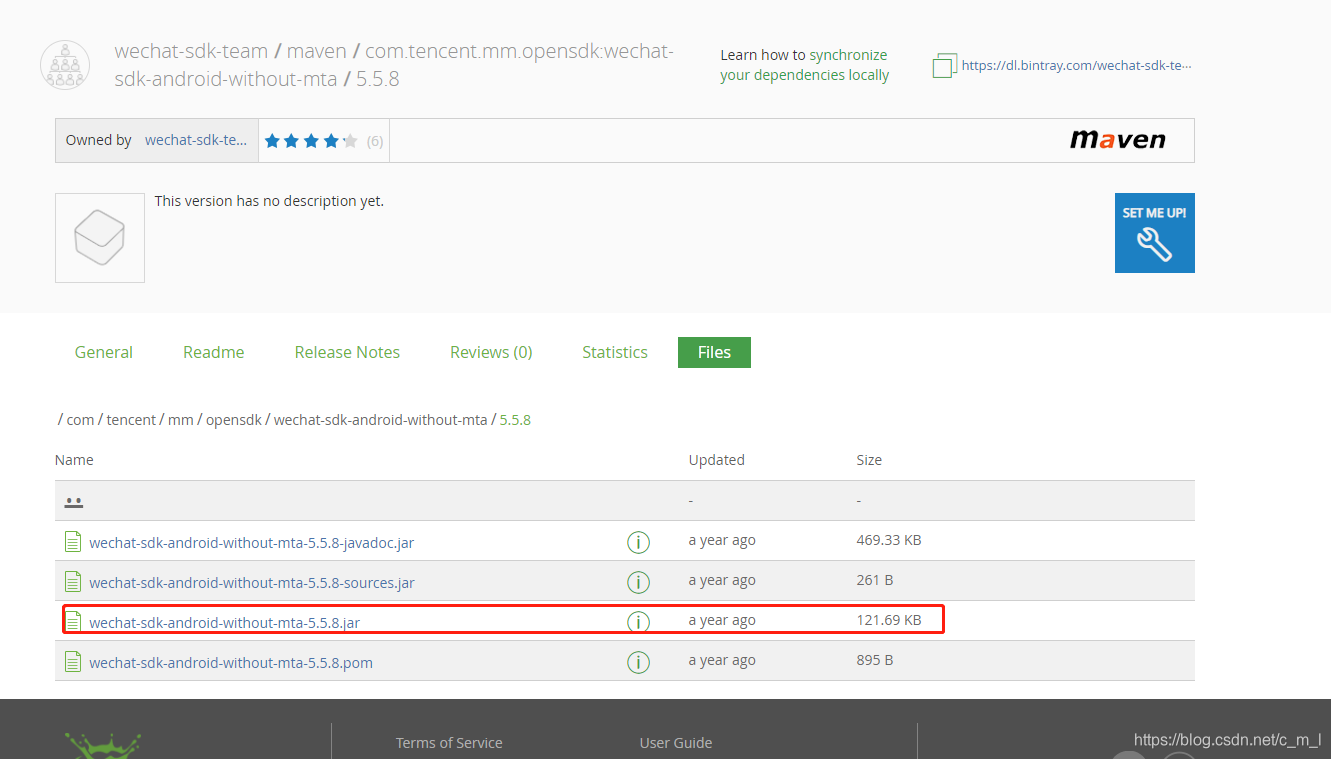Show info for the 5.5.8.pom file
The height and width of the screenshot is (759, 1331).
(x=638, y=662)
